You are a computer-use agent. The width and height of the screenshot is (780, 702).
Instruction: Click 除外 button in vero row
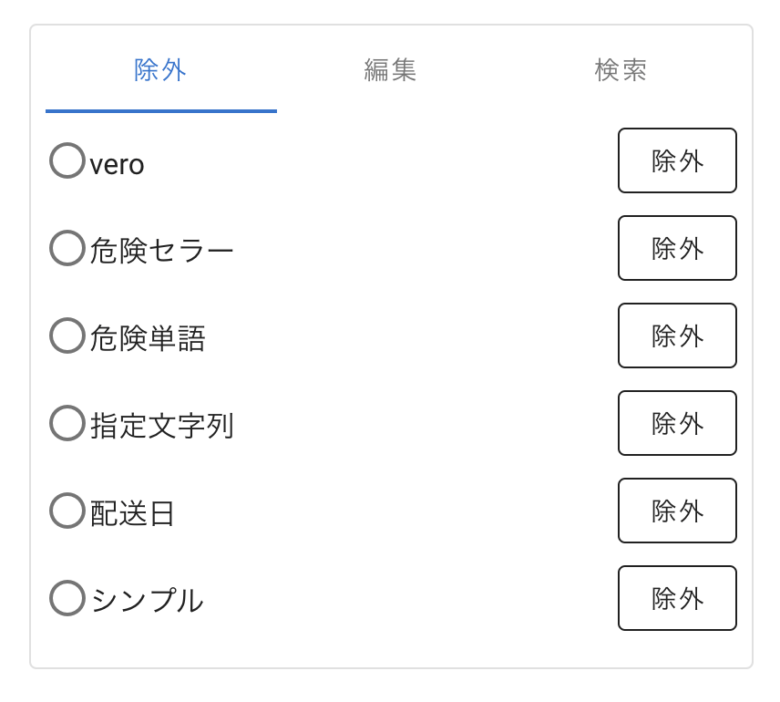click(677, 161)
